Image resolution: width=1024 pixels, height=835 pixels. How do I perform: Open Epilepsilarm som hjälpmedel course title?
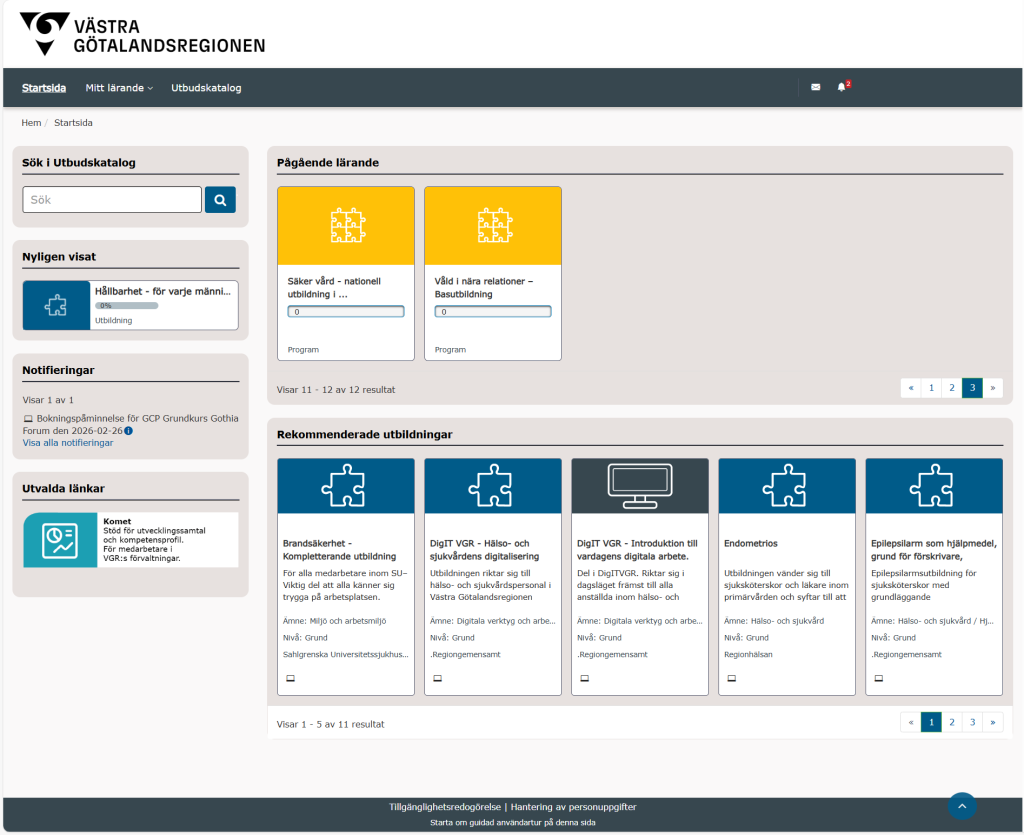click(933, 550)
